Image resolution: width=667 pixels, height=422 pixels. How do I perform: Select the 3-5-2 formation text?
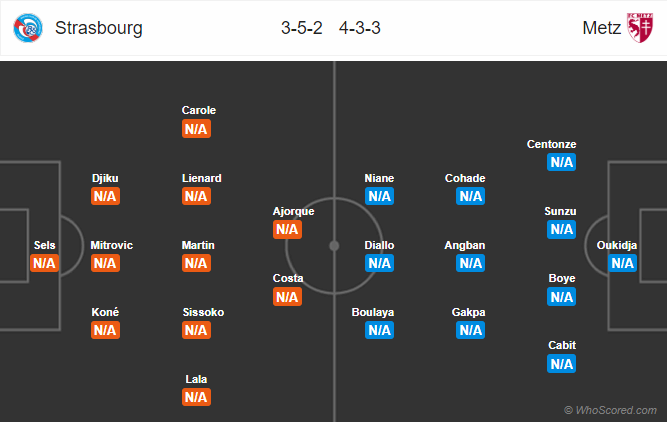302,28
